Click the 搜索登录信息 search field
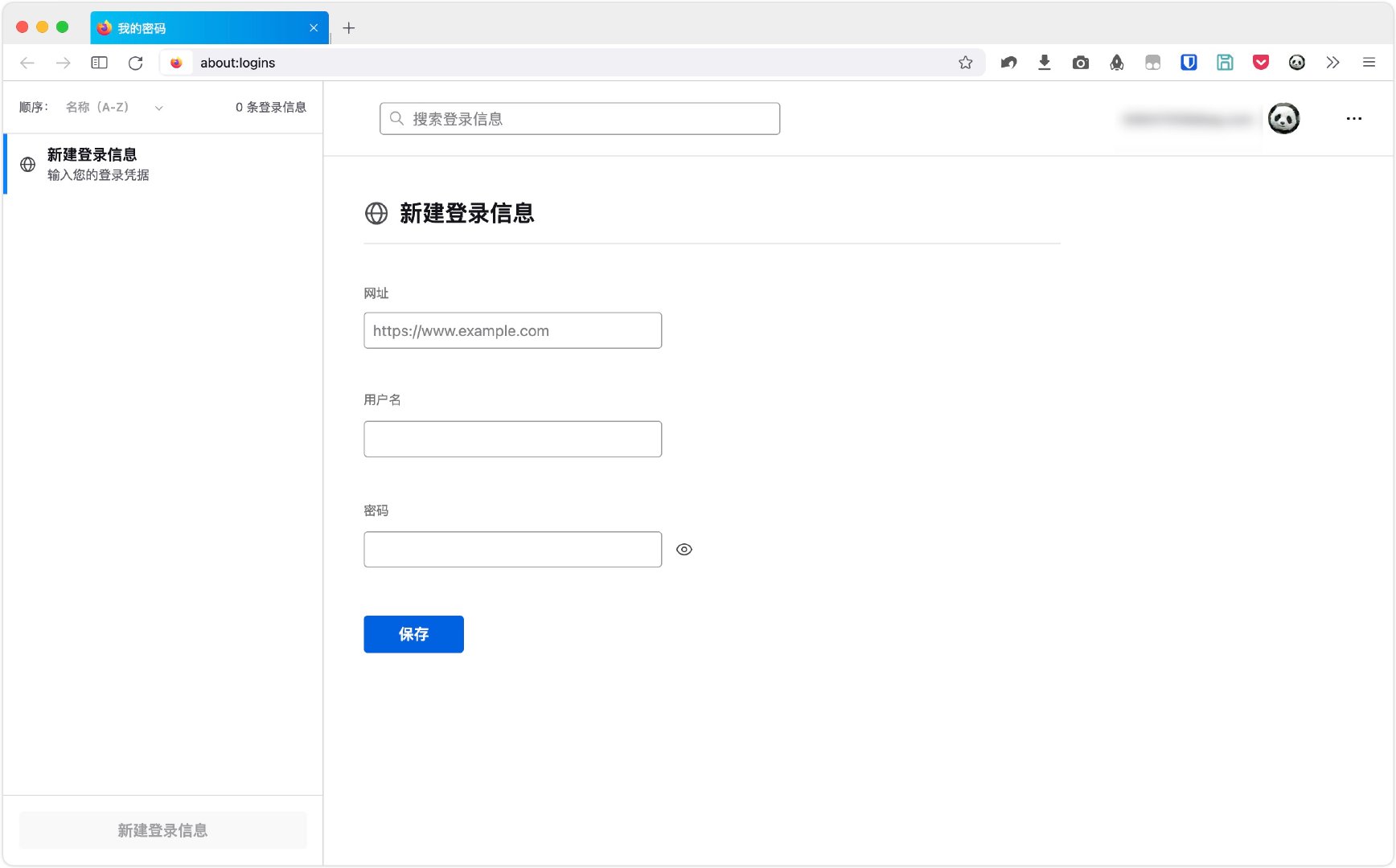1396x868 pixels. pyautogui.click(x=579, y=118)
